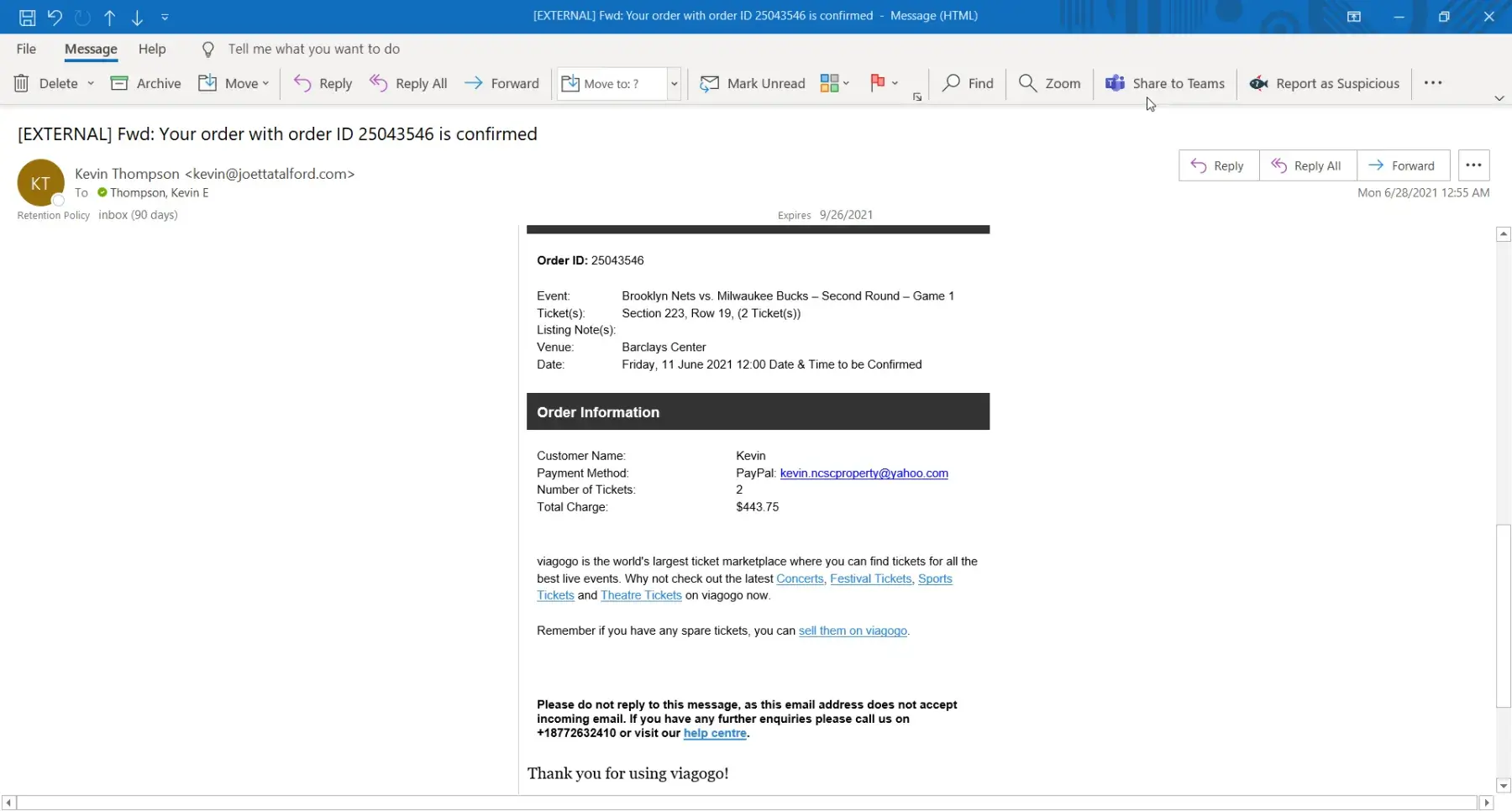1512x811 pixels.
Task: Expand the Move to dropdown arrow
Action: pyautogui.click(x=674, y=84)
